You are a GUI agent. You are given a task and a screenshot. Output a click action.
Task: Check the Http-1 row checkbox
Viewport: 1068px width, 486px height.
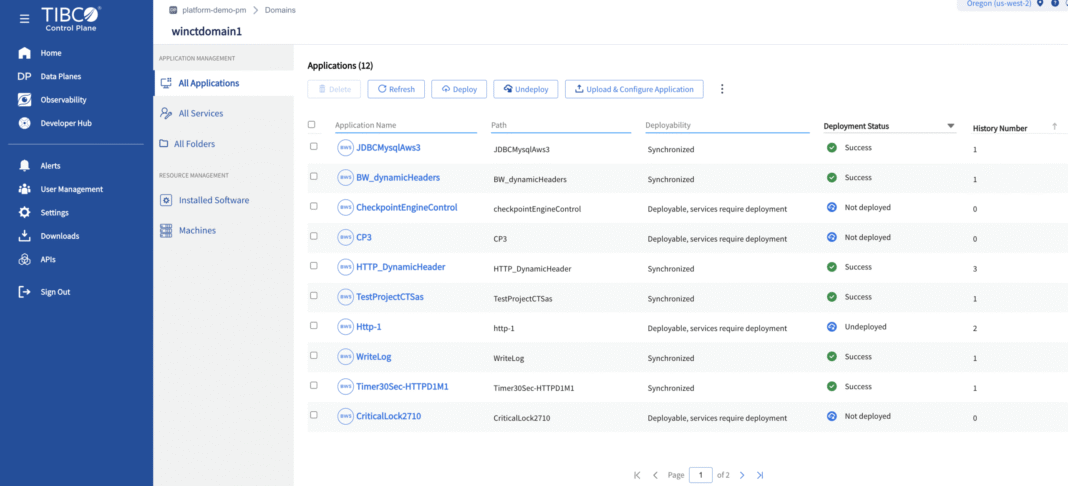pos(314,325)
